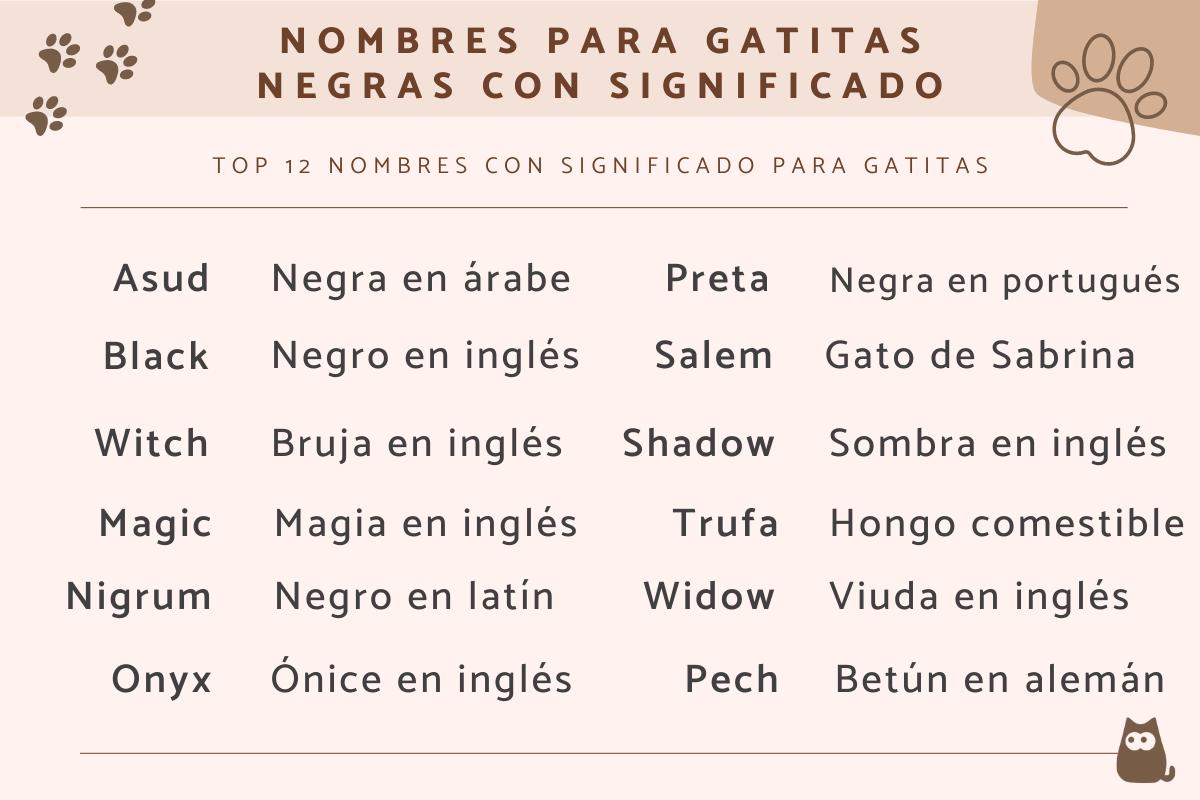
Task: Click the meaning 'Betún en alemán'
Action: click(x=1000, y=679)
